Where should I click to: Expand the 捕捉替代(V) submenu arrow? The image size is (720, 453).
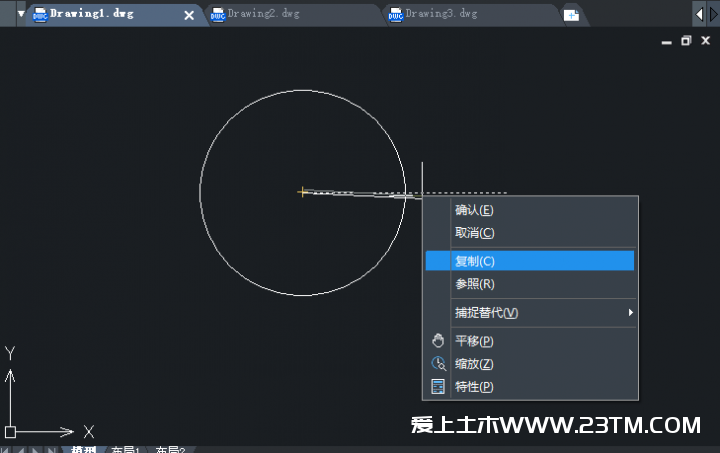[630, 313]
